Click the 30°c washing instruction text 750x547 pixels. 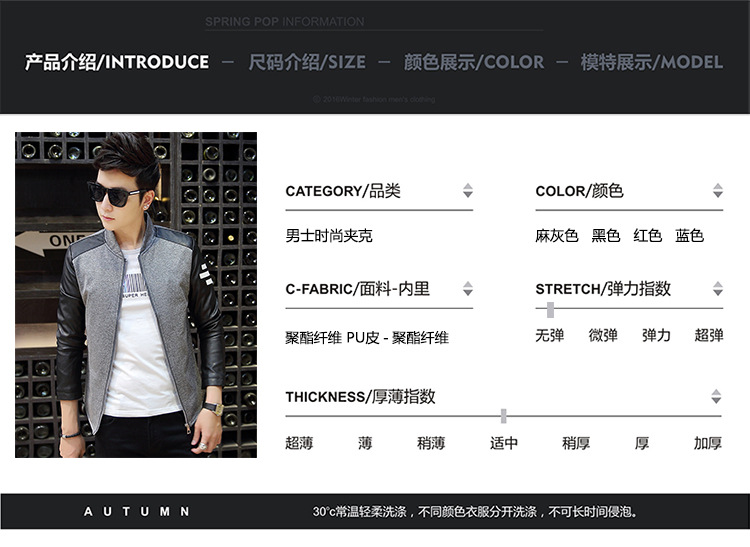(475, 512)
